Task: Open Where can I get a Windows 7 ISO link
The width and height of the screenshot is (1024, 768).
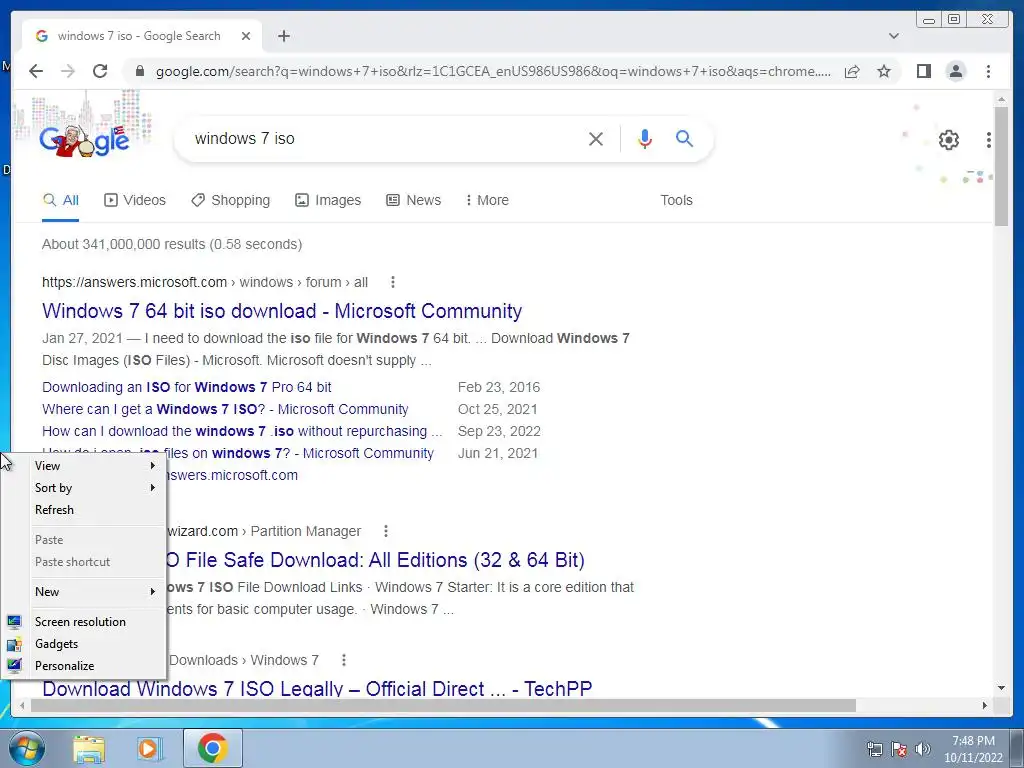Action: (x=225, y=409)
